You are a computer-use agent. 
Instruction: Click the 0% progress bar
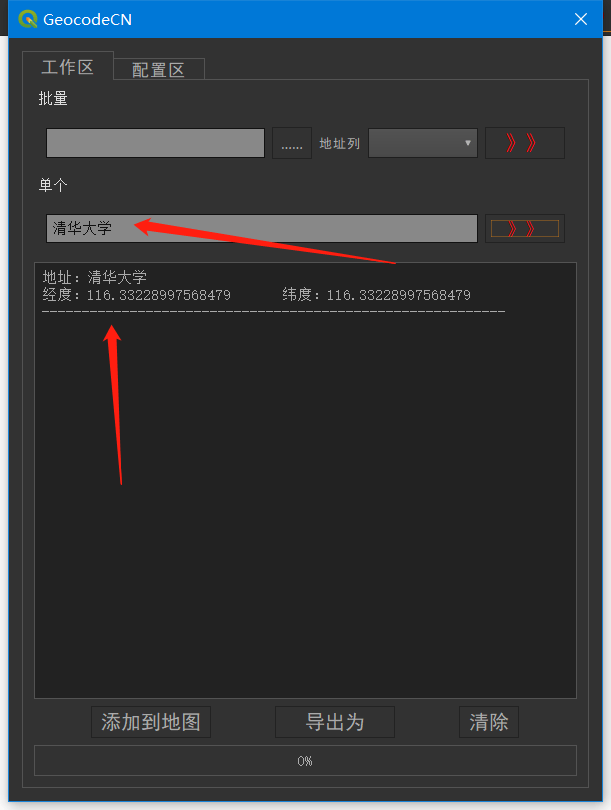click(305, 760)
